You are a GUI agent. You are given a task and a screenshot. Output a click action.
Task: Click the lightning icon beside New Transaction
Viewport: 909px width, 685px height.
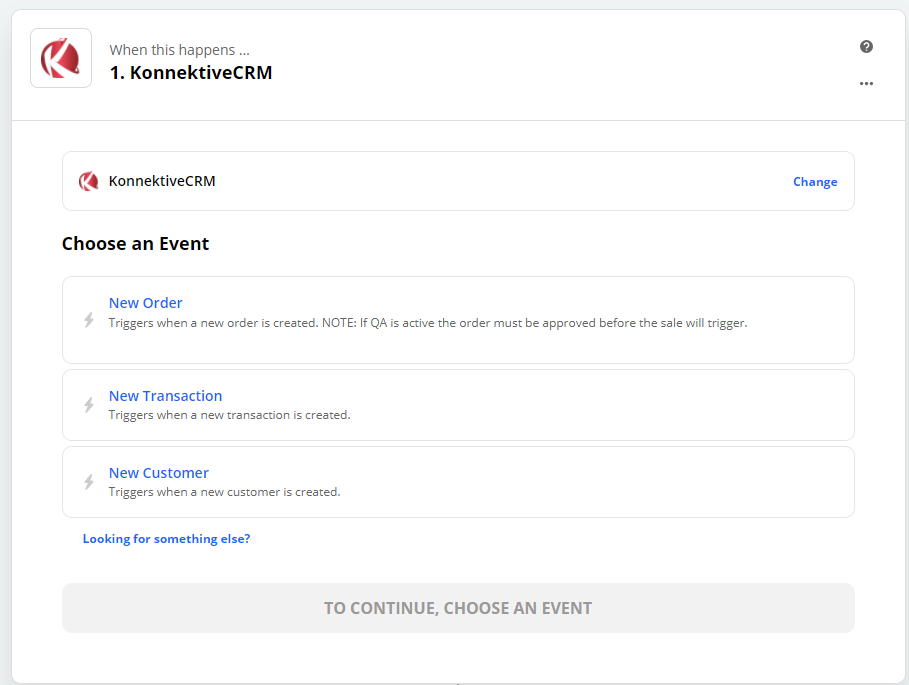(89, 405)
